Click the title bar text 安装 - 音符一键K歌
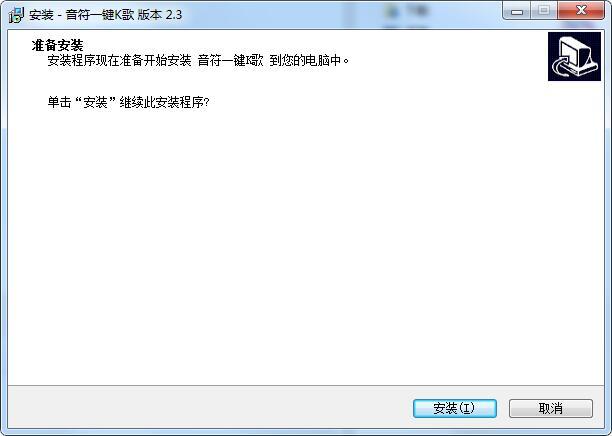Image resolution: width=612 pixels, height=436 pixels. pos(82,15)
